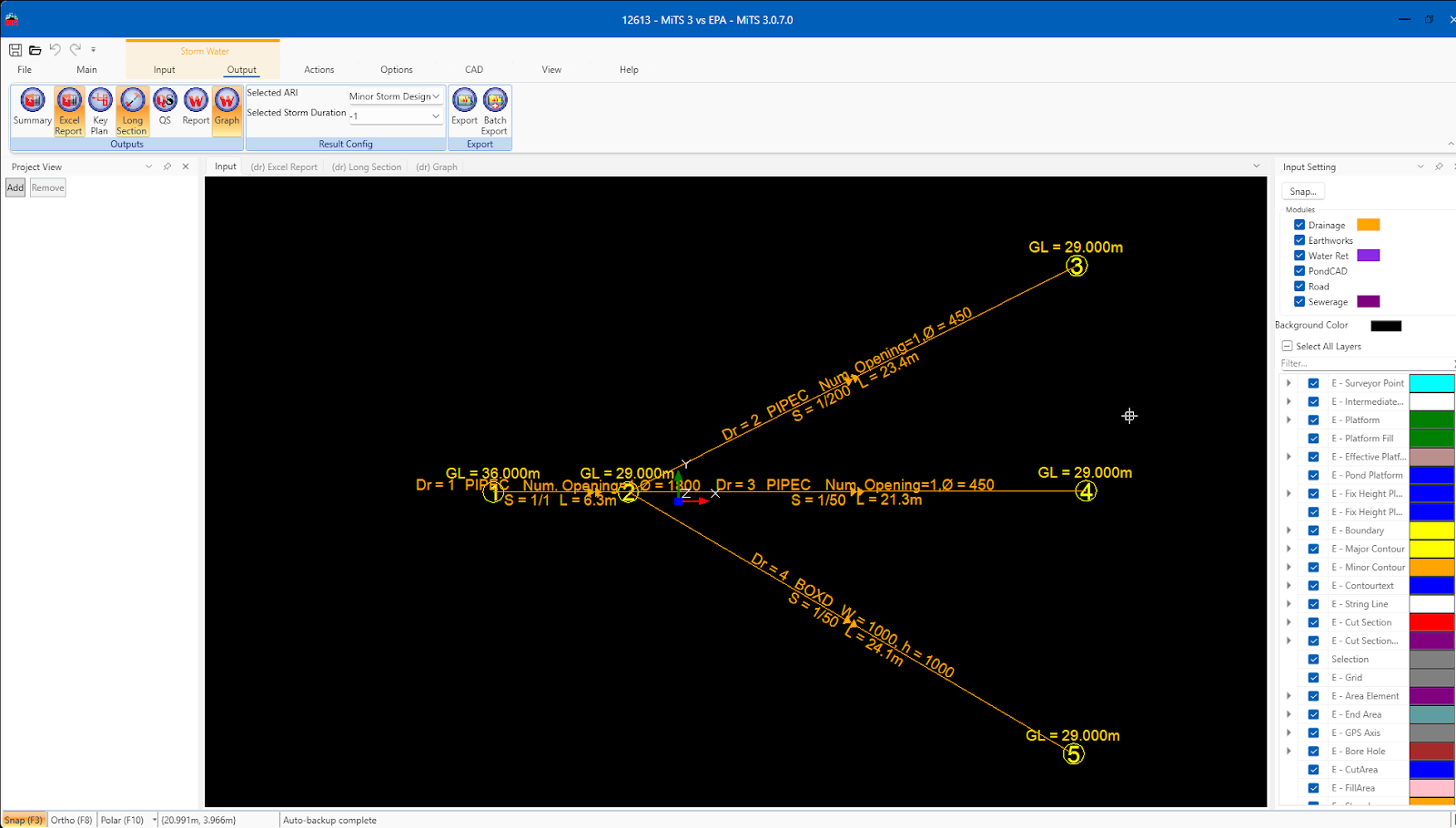Toggle the Road module checkbox
The width and height of the screenshot is (1456, 828).
[x=1299, y=286]
